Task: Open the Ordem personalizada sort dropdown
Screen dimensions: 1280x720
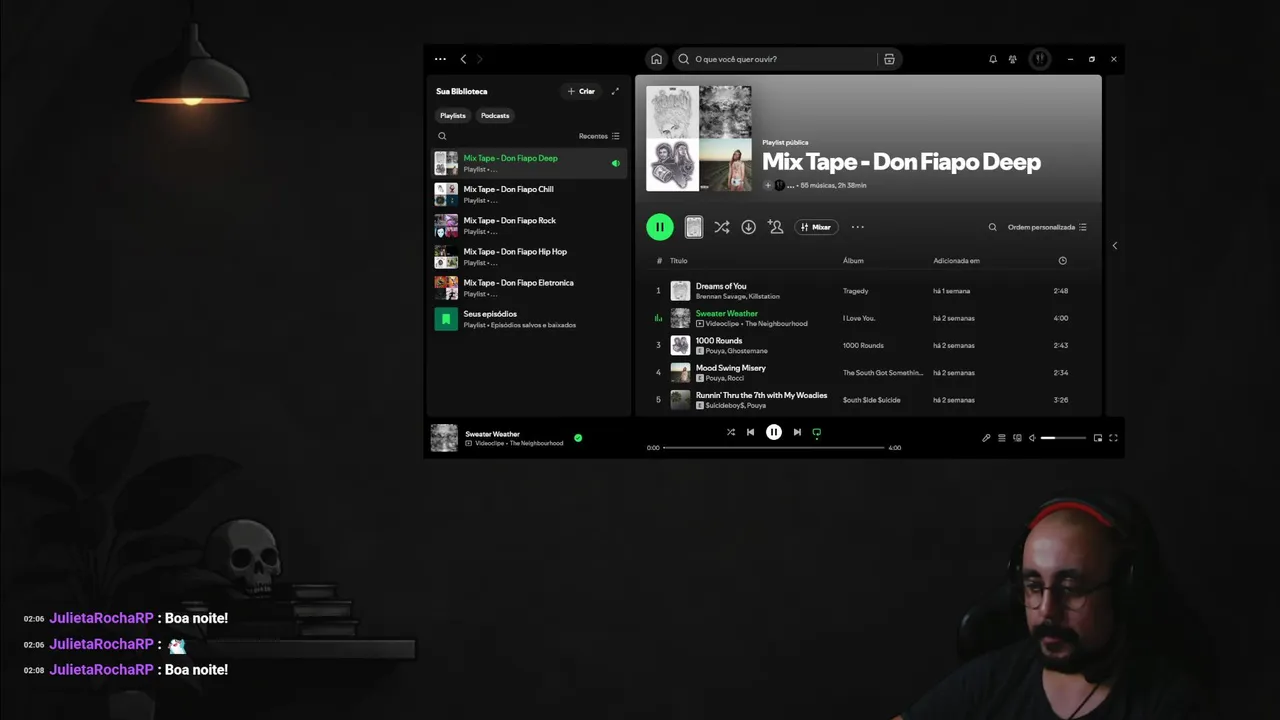Action: 1047,227
